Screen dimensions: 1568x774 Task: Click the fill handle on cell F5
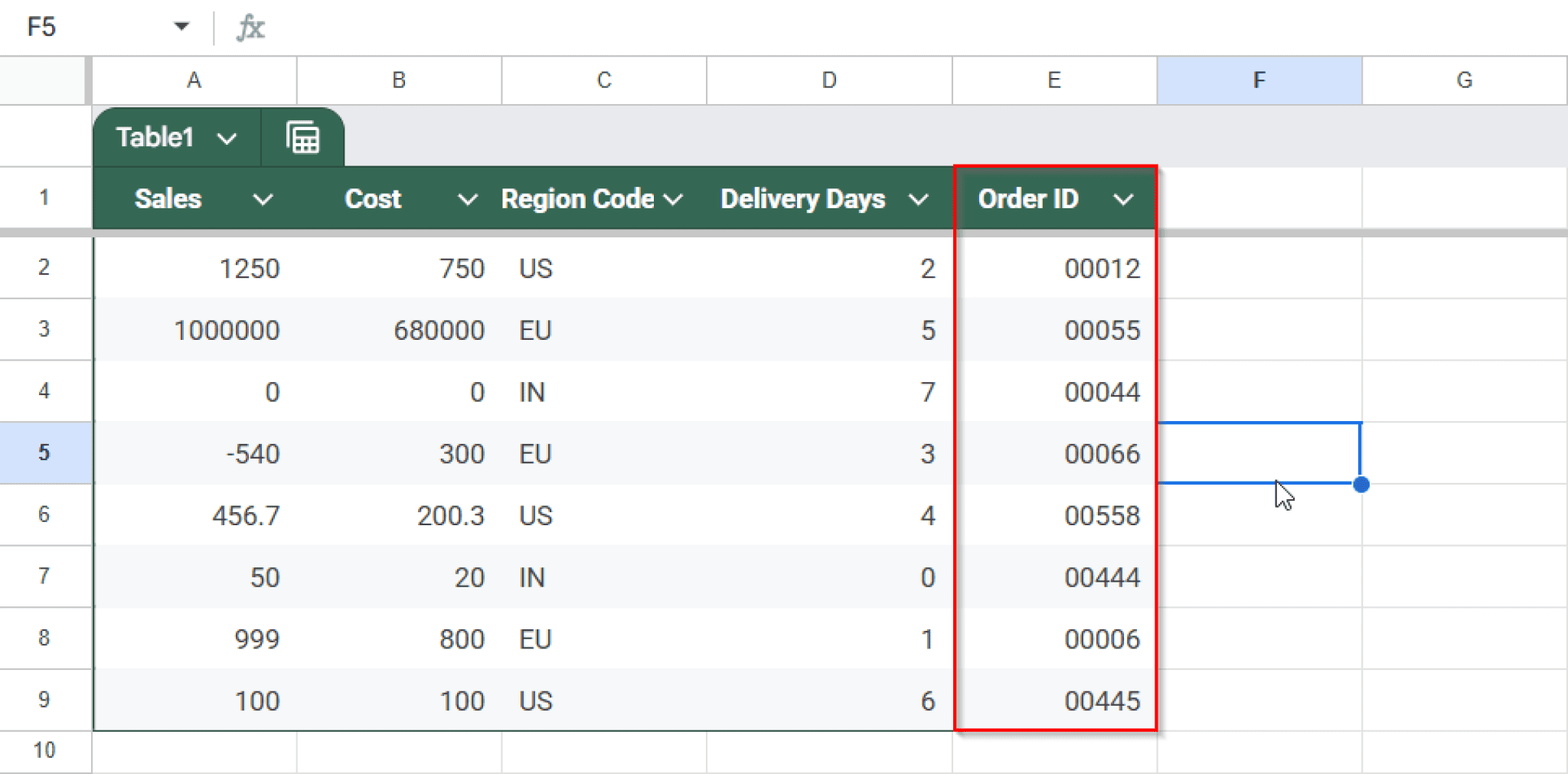point(1362,485)
